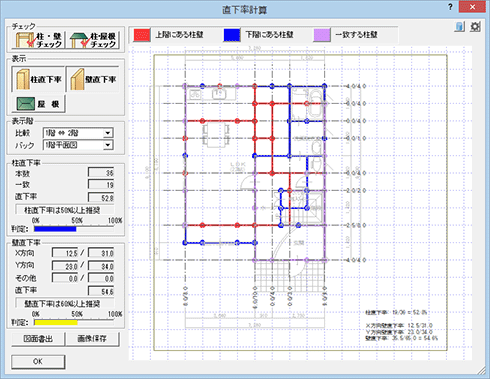Click the purple 一致する柱壁 color swatch
Screen dimensions: 490x379
322,35
